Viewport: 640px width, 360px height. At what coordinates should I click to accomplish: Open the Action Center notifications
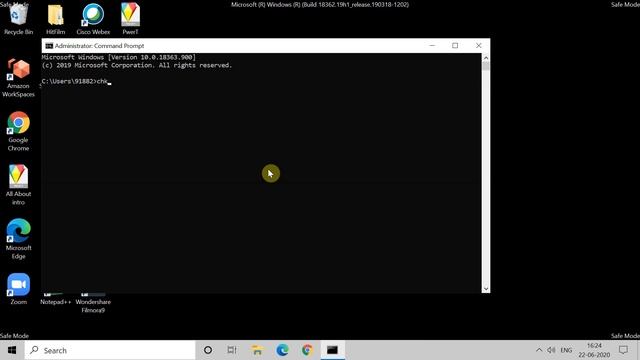click(623, 350)
